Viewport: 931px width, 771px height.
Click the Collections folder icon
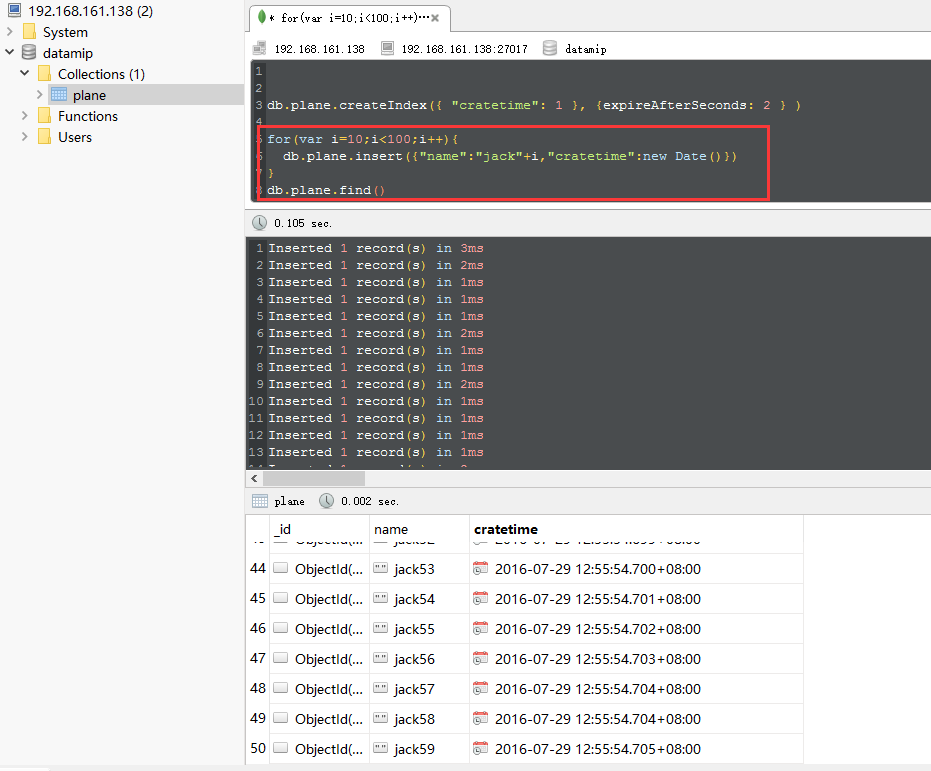[44, 74]
